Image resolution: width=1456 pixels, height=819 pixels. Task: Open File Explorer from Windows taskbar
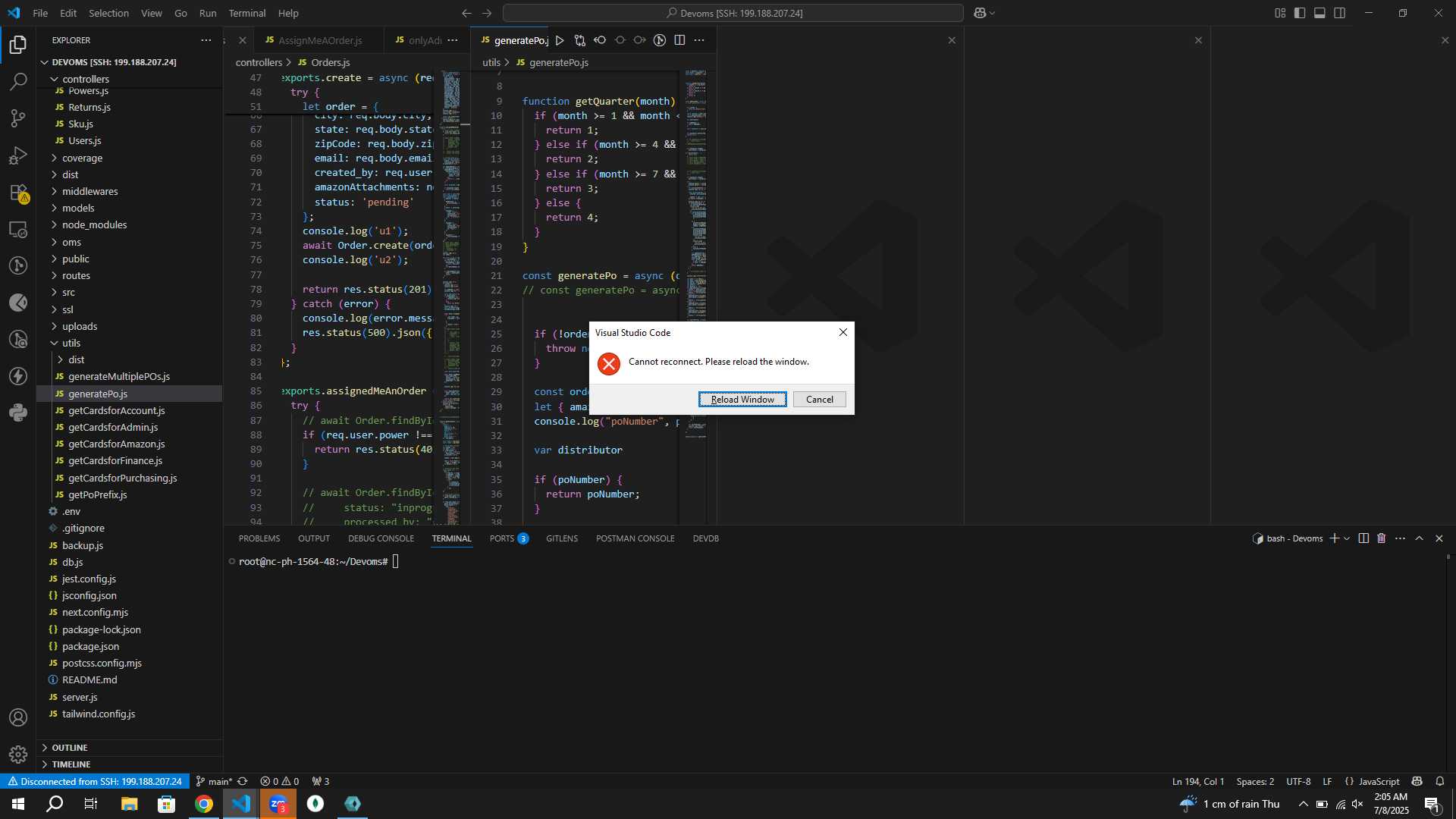[x=129, y=804]
